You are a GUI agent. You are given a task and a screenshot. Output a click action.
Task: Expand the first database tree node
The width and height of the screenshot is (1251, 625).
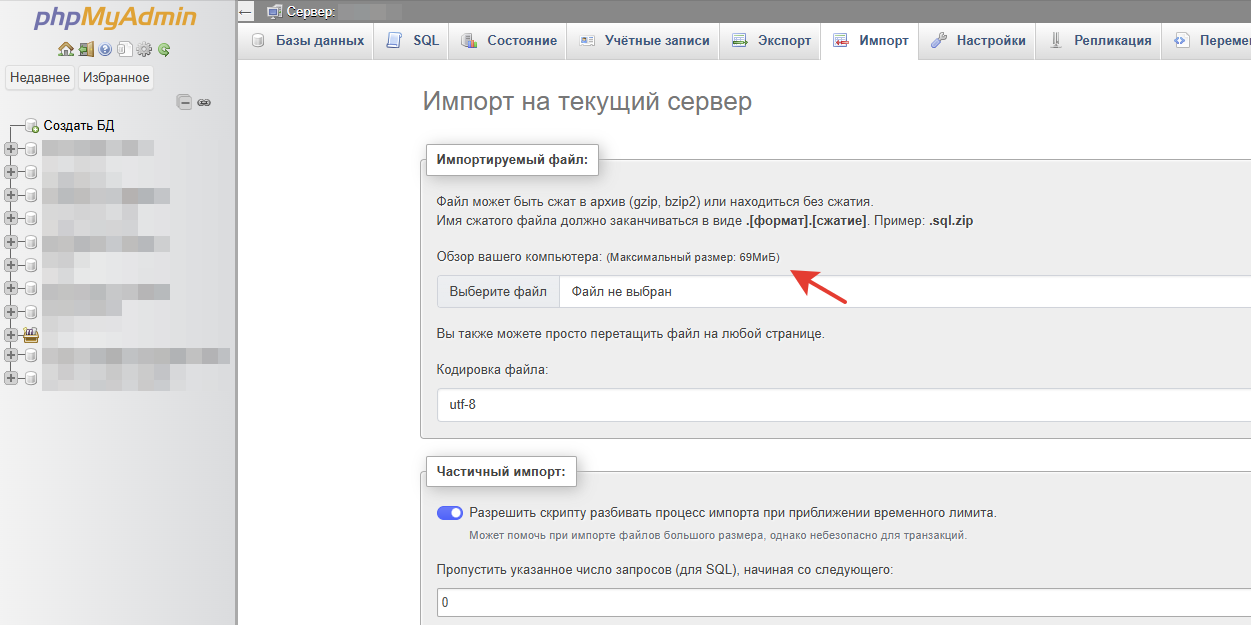(11, 149)
